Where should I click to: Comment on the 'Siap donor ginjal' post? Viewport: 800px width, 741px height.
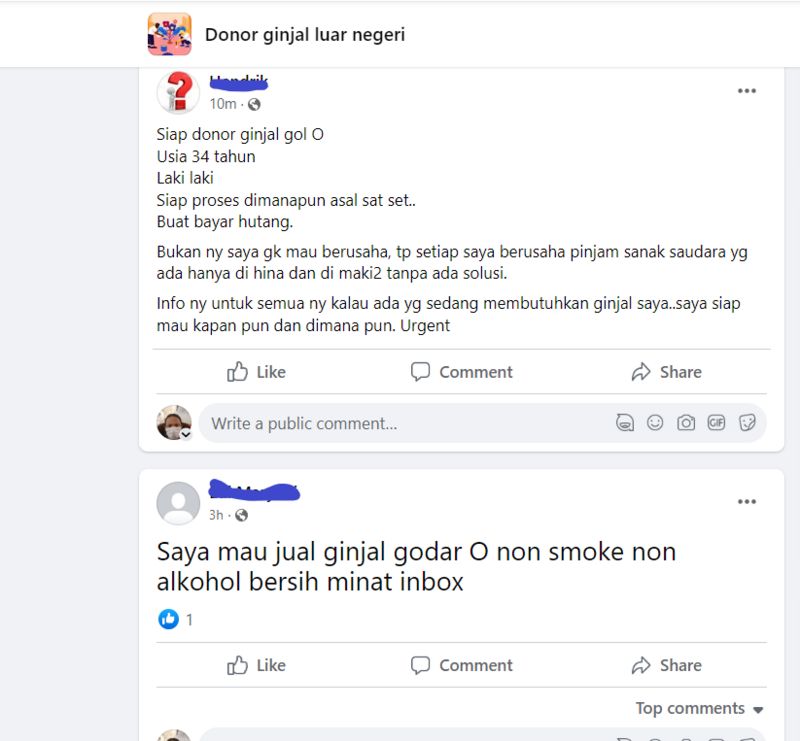point(462,372)
